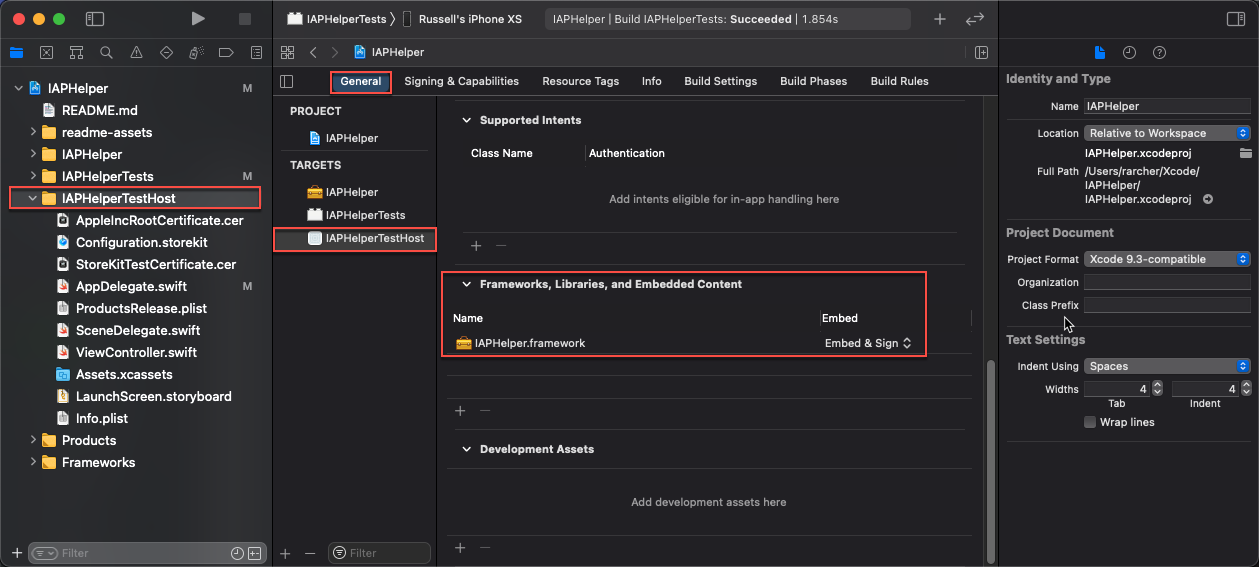Open the Symbol navigator
The width and height of the screenshot is (1259, 567).
click(76, 52)
